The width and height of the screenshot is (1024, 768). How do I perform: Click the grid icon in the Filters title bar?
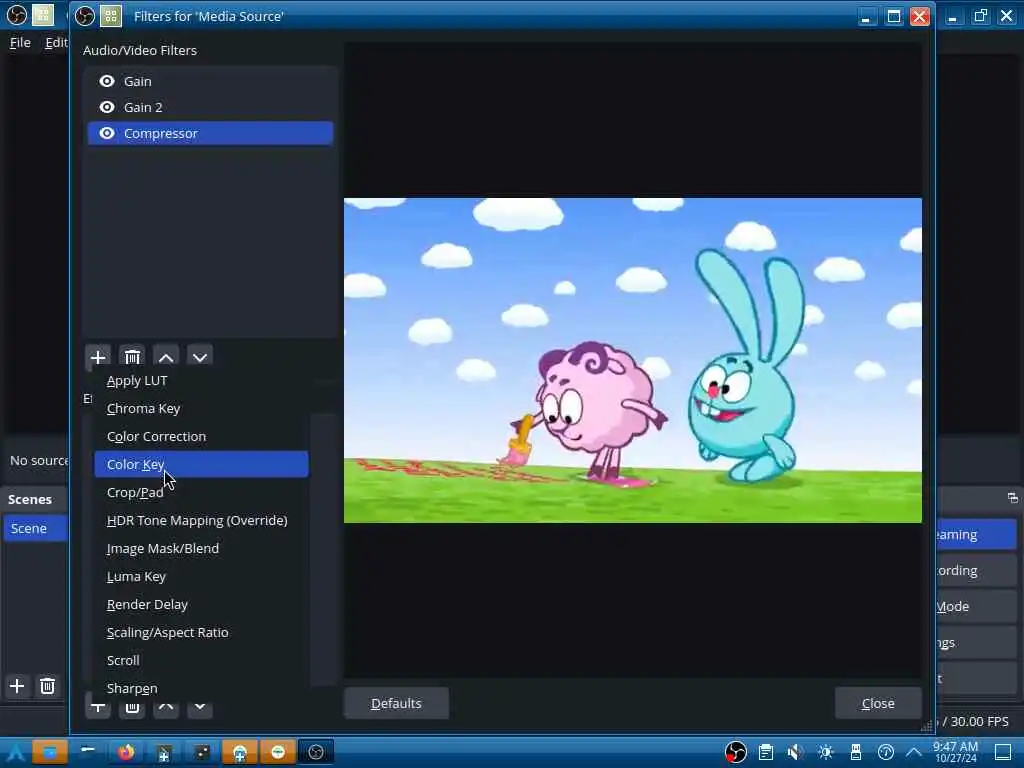(x=111, y=16)
